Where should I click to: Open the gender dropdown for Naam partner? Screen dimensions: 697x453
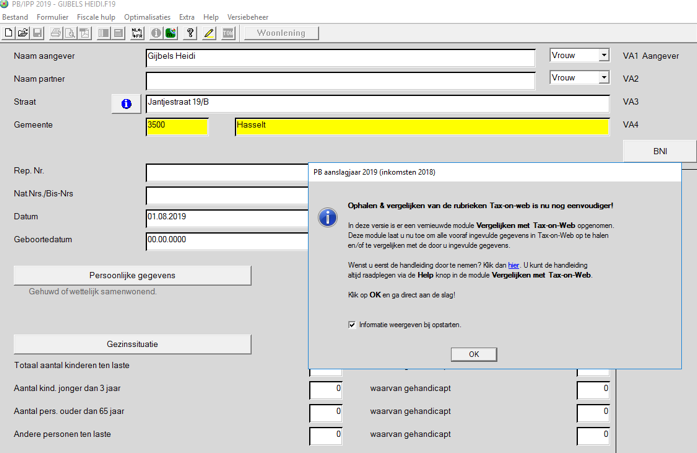604,78
